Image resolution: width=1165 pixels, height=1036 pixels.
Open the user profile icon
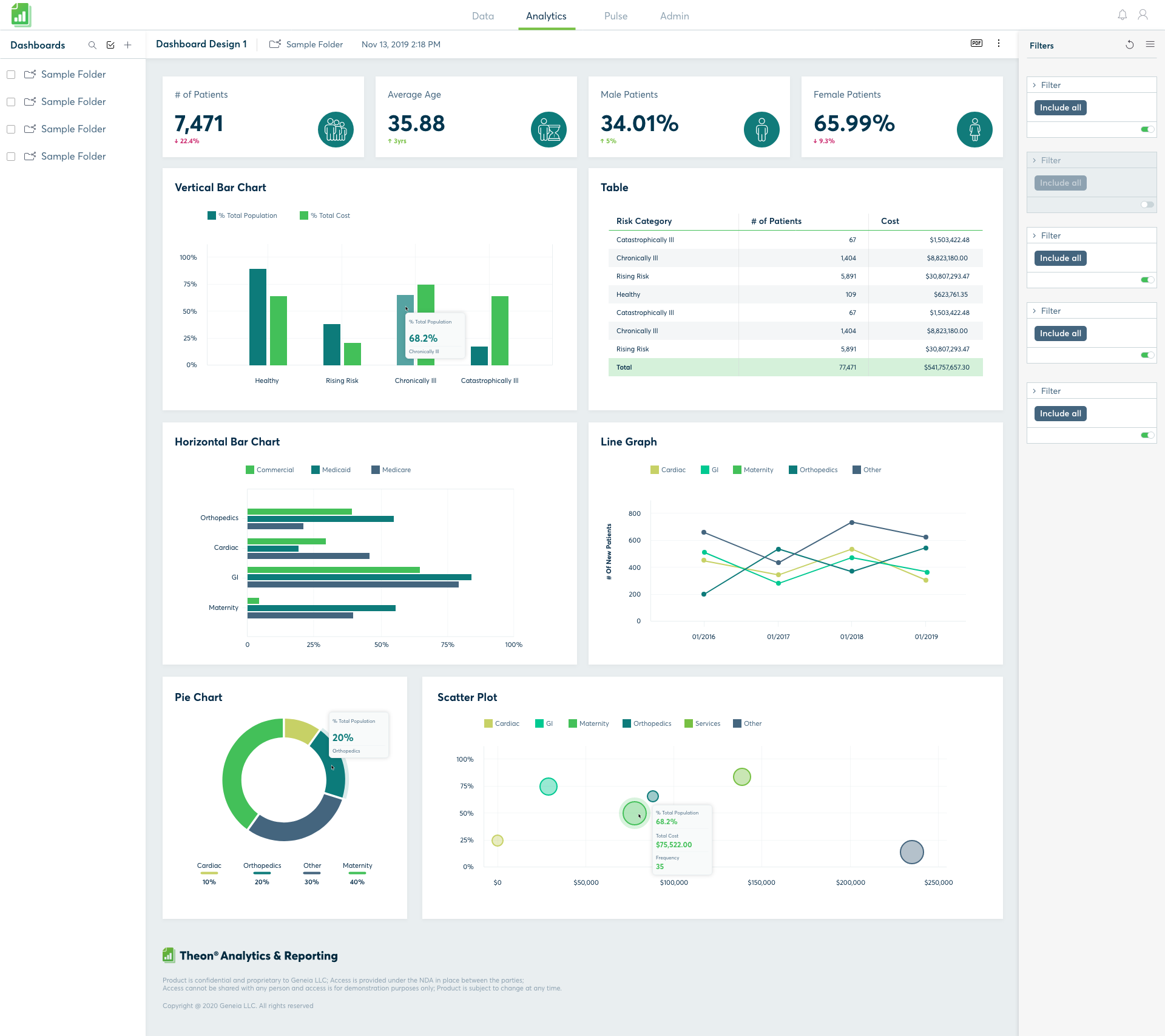(1143, 15)
